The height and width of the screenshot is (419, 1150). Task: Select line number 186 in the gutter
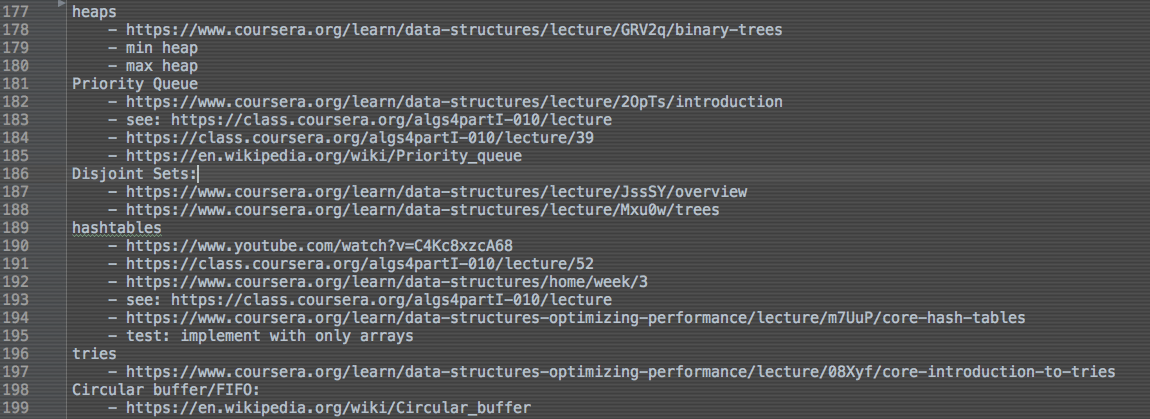pos(32,174)
